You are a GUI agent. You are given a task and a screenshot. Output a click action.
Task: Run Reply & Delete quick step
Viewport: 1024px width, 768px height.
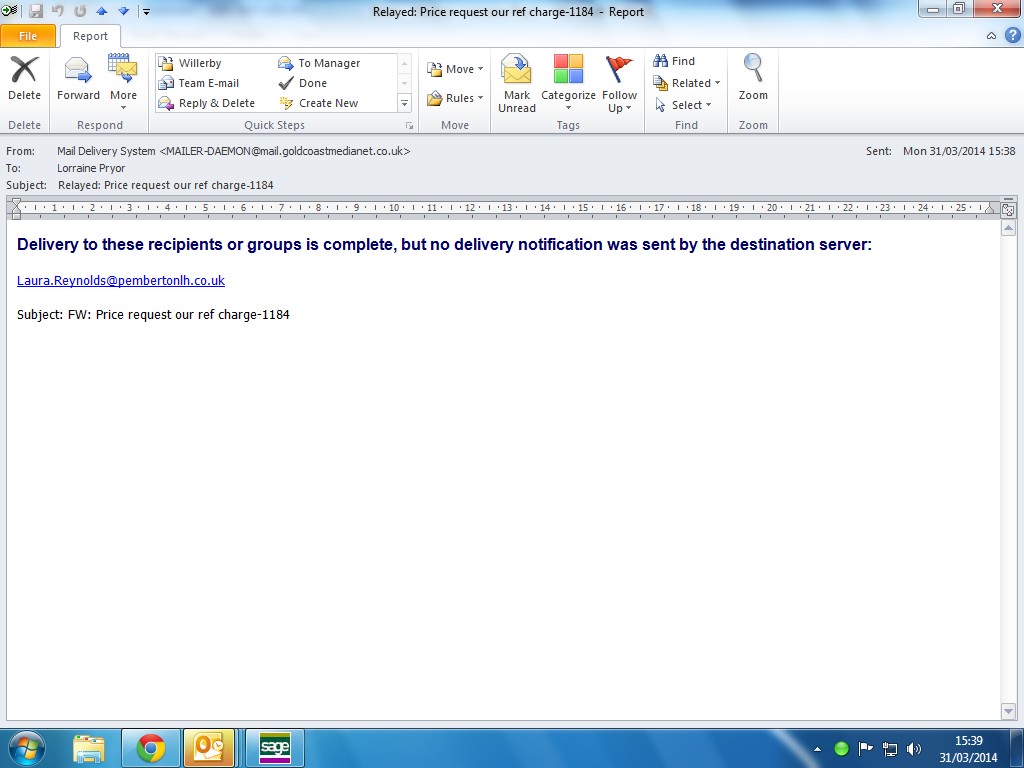click(x=207, y=103)
